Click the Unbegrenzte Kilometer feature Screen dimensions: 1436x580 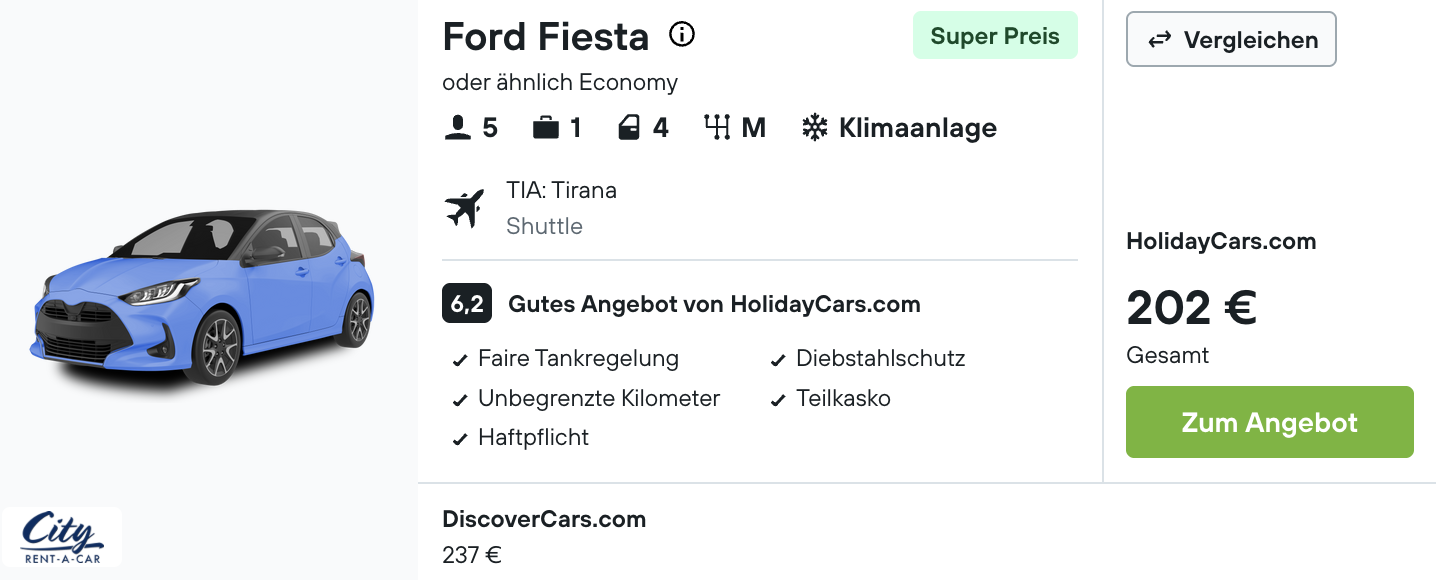[x=586, y=398]
